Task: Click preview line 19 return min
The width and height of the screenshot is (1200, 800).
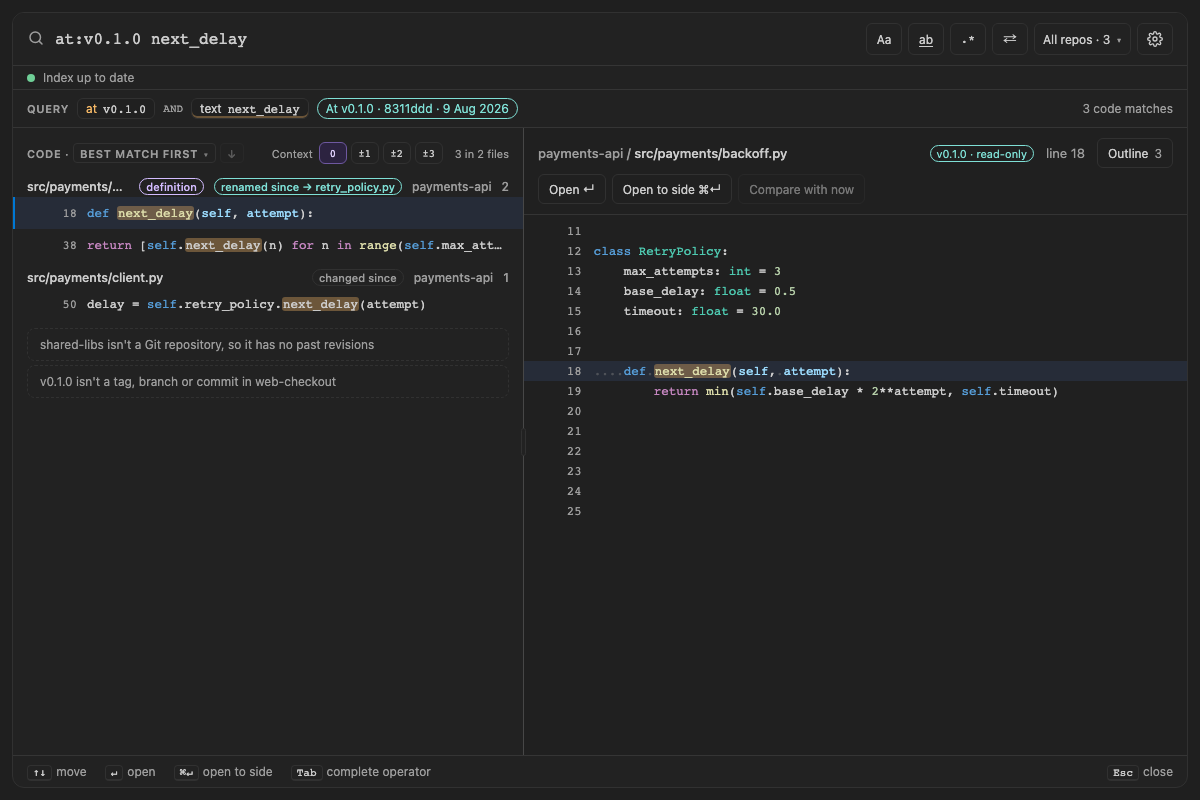Action: pyautogui.click(x=856, y=391)
